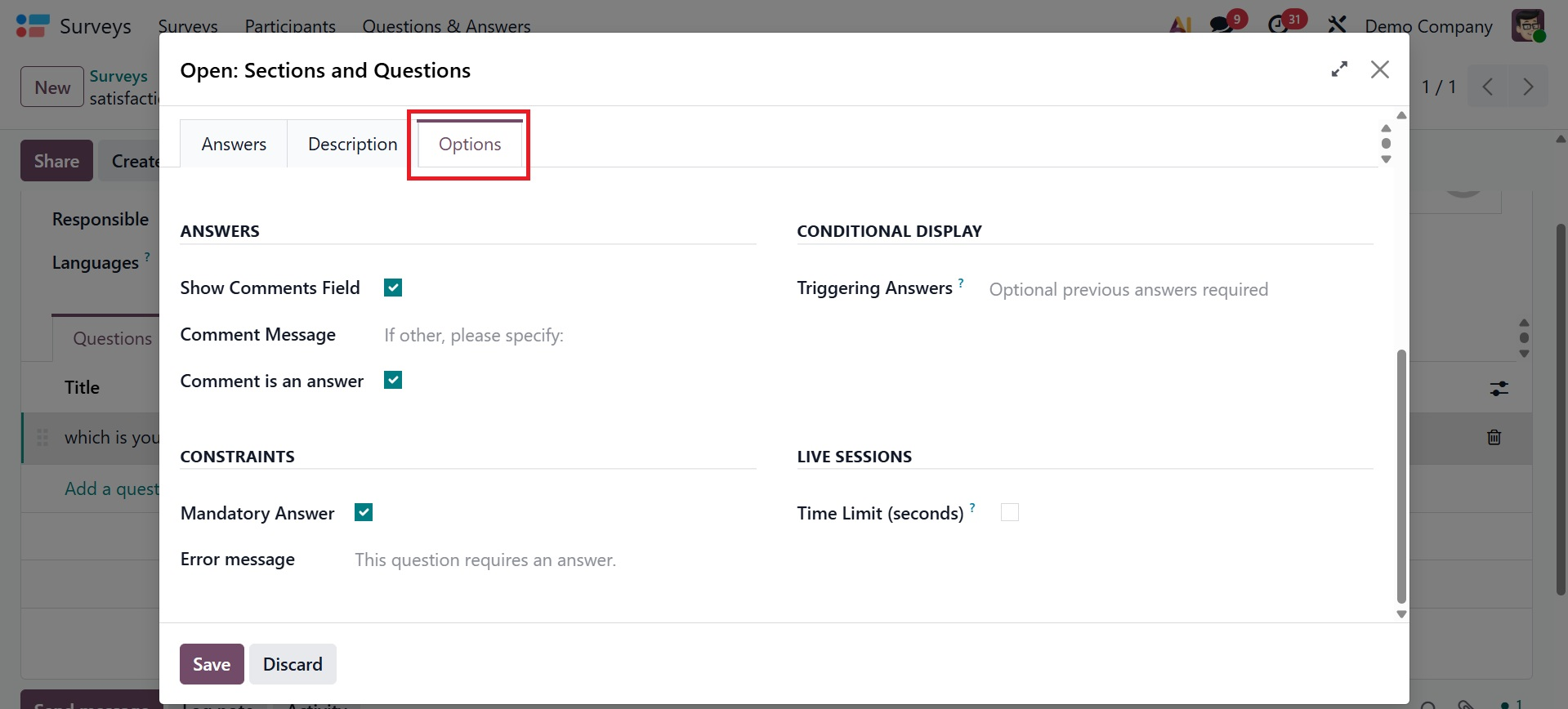
Task: Switch to the Description tab
Action: pos(352,145)
